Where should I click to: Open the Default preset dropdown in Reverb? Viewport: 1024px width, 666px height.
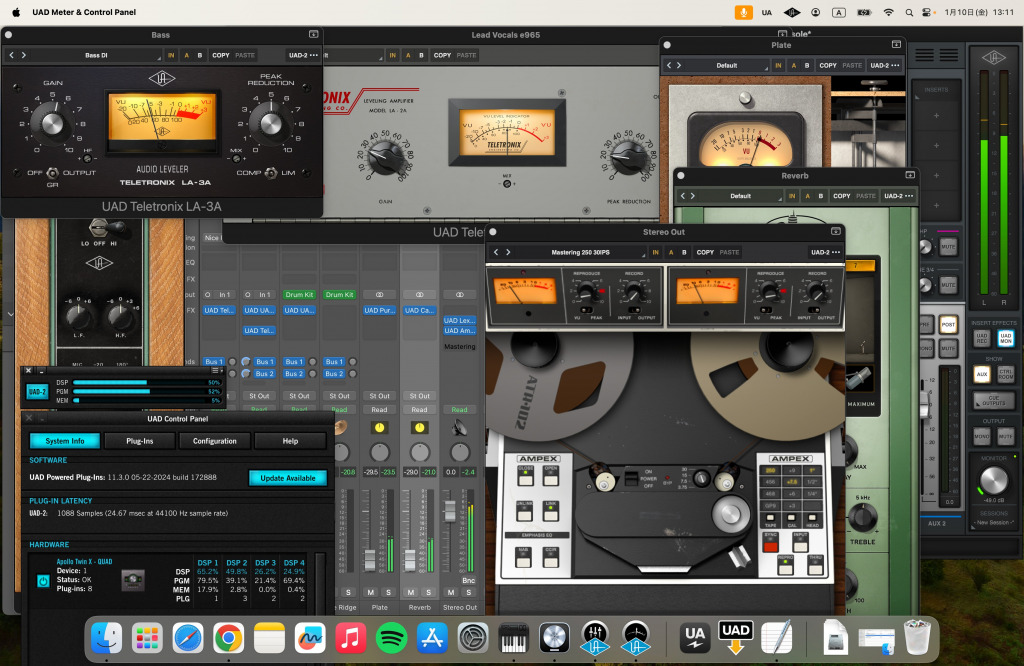point(740,196)
